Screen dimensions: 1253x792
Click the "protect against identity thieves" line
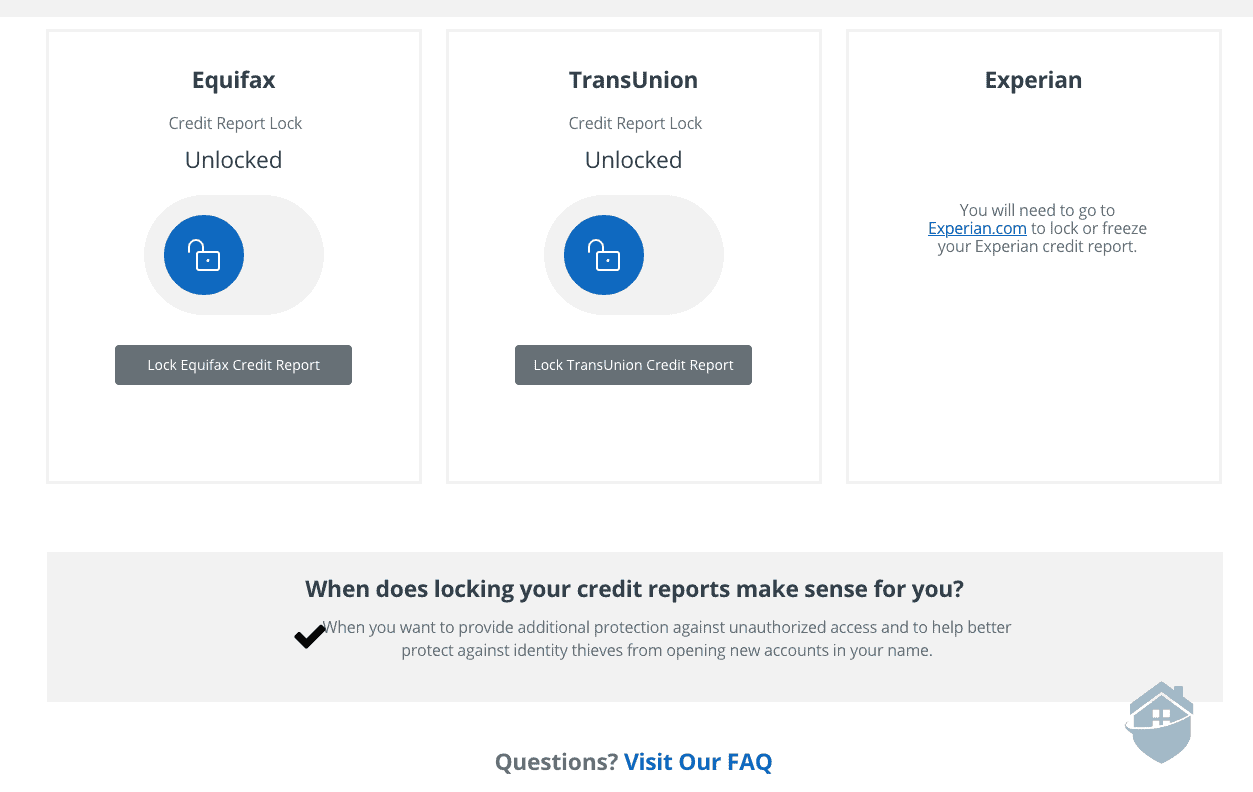click(x=666, y=650)
